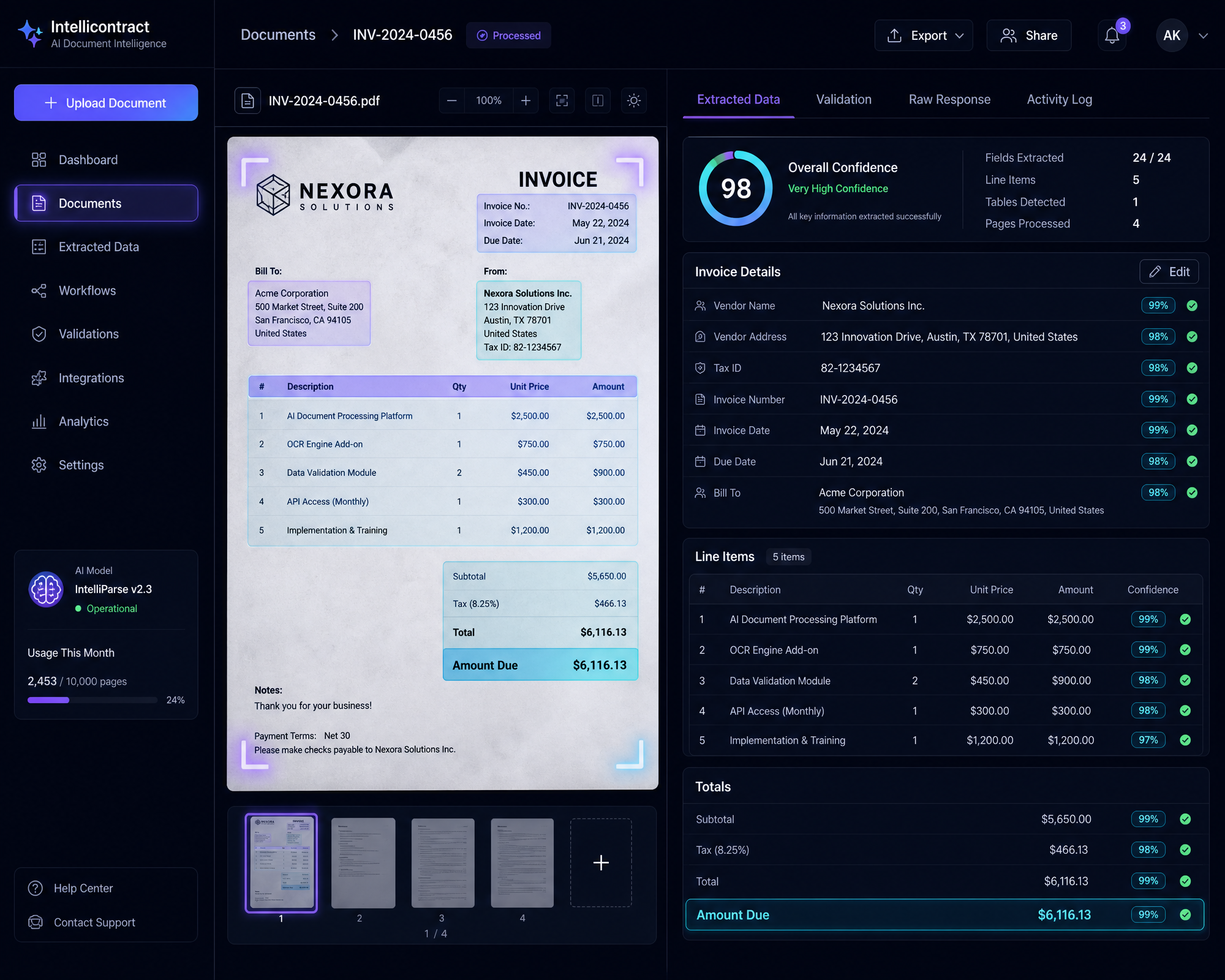Click the IntelliParse brain model icon
Screen dimensions: 1225x980
[x=46, y=589]
